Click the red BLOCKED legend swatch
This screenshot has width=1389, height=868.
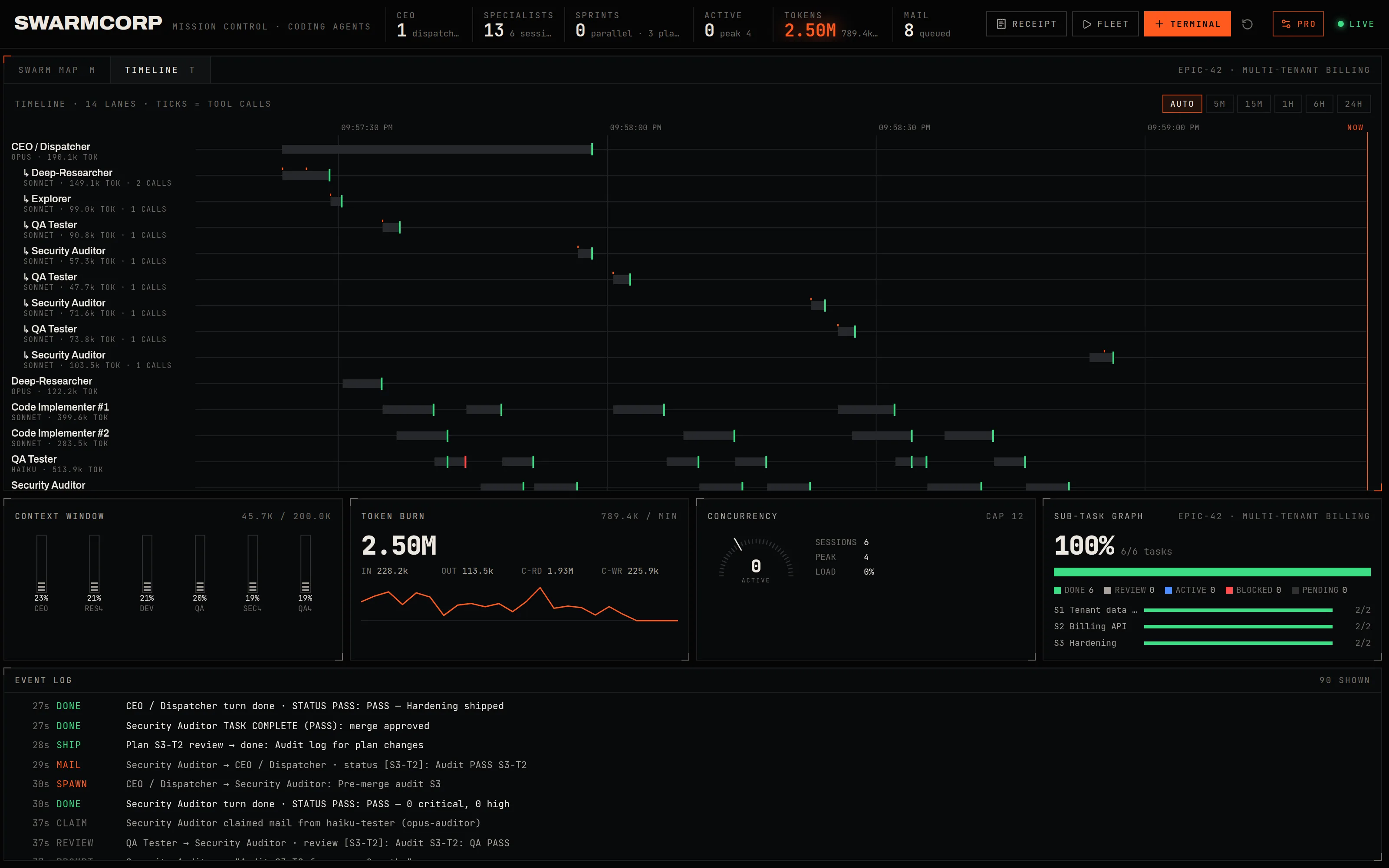point(1229,590)
